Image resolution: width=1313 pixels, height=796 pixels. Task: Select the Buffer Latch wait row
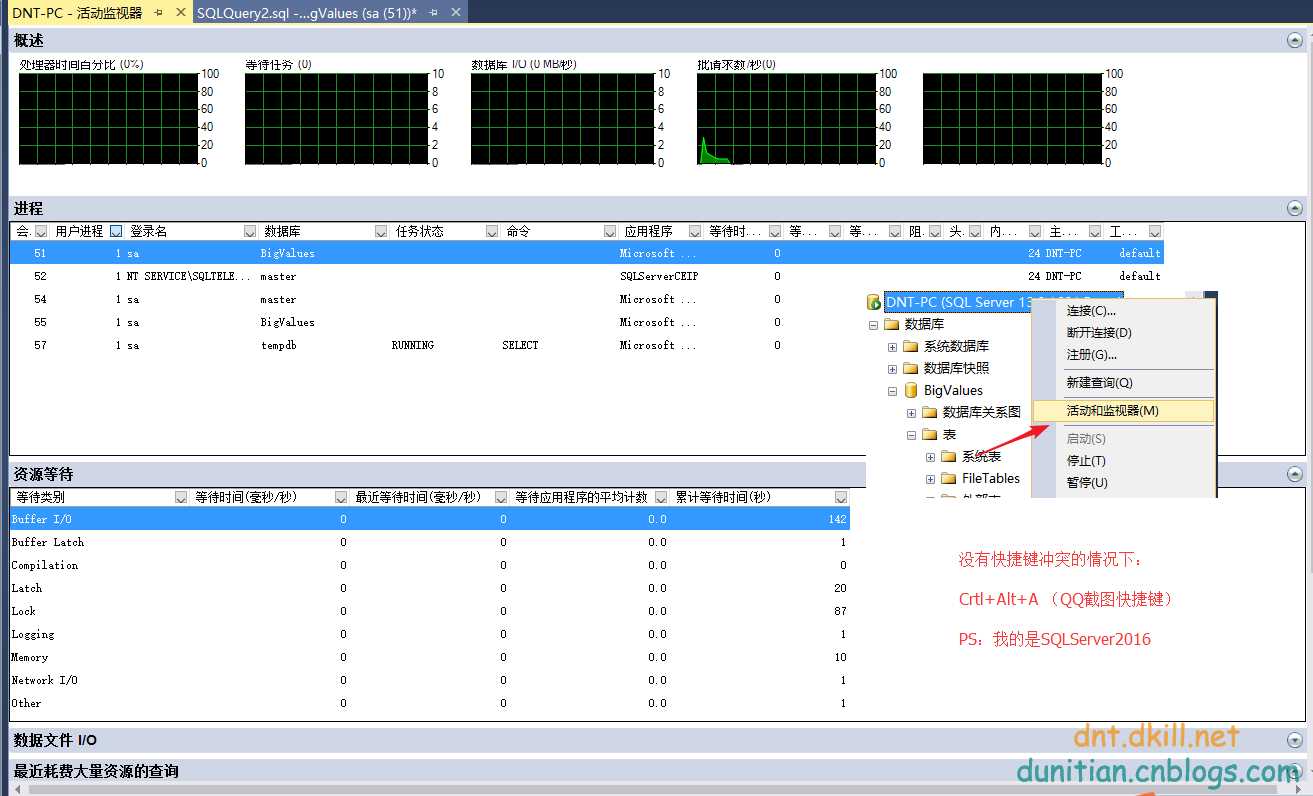click(x=430, y=542)
